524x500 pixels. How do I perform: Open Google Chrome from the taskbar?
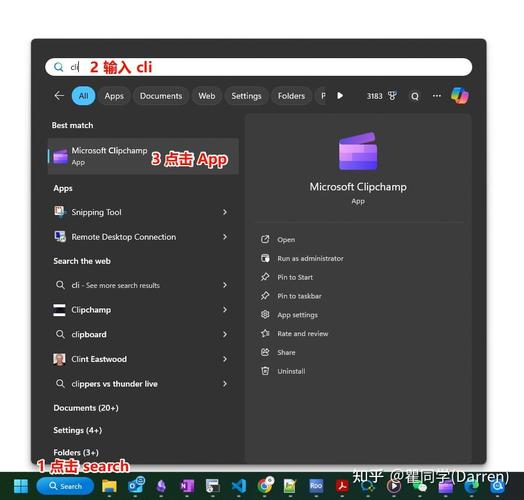click(265, 485)
